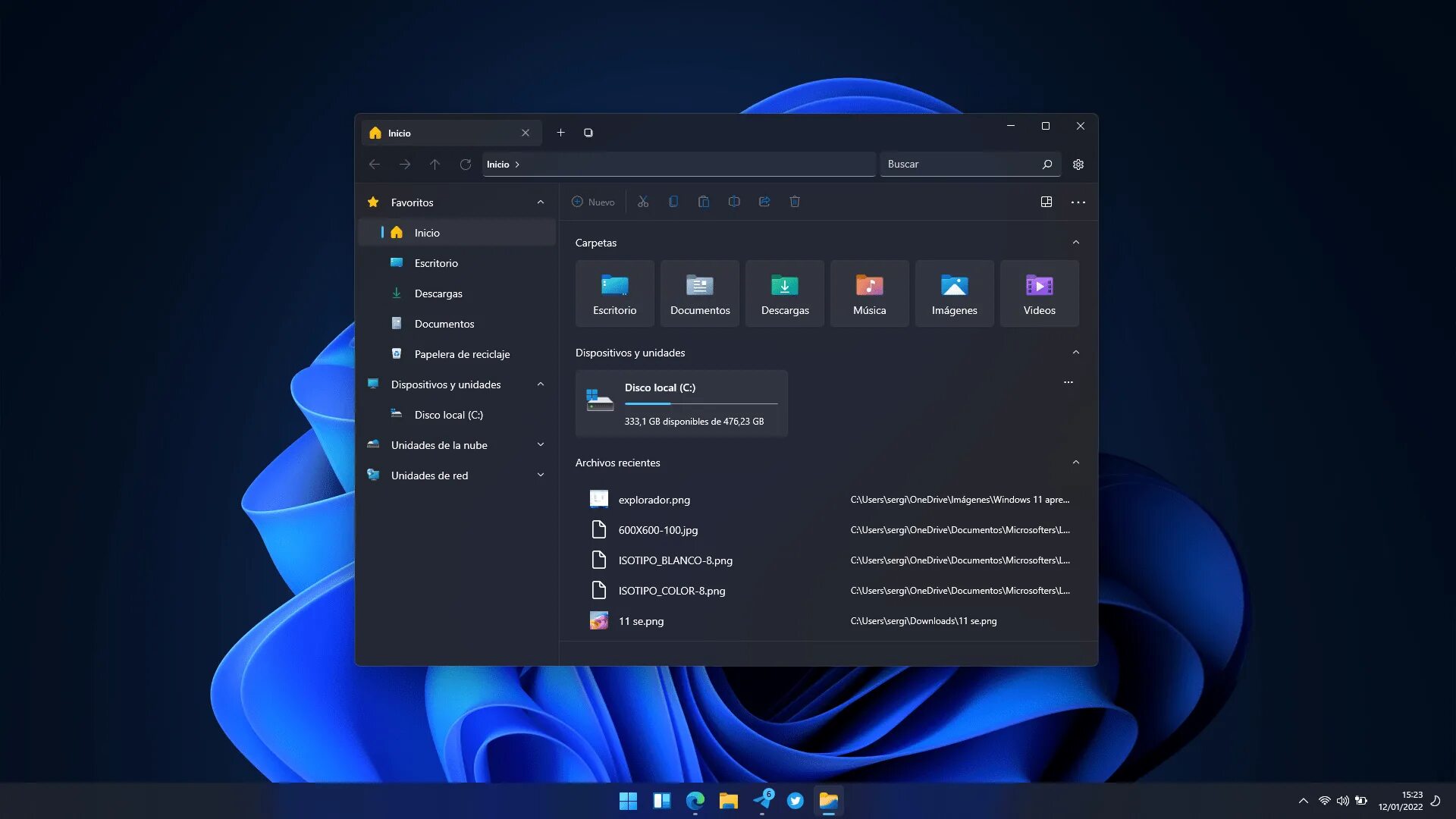
Task: Expand Unidades de la nube section
Action: pyautogui.click(x=541, y=445)
